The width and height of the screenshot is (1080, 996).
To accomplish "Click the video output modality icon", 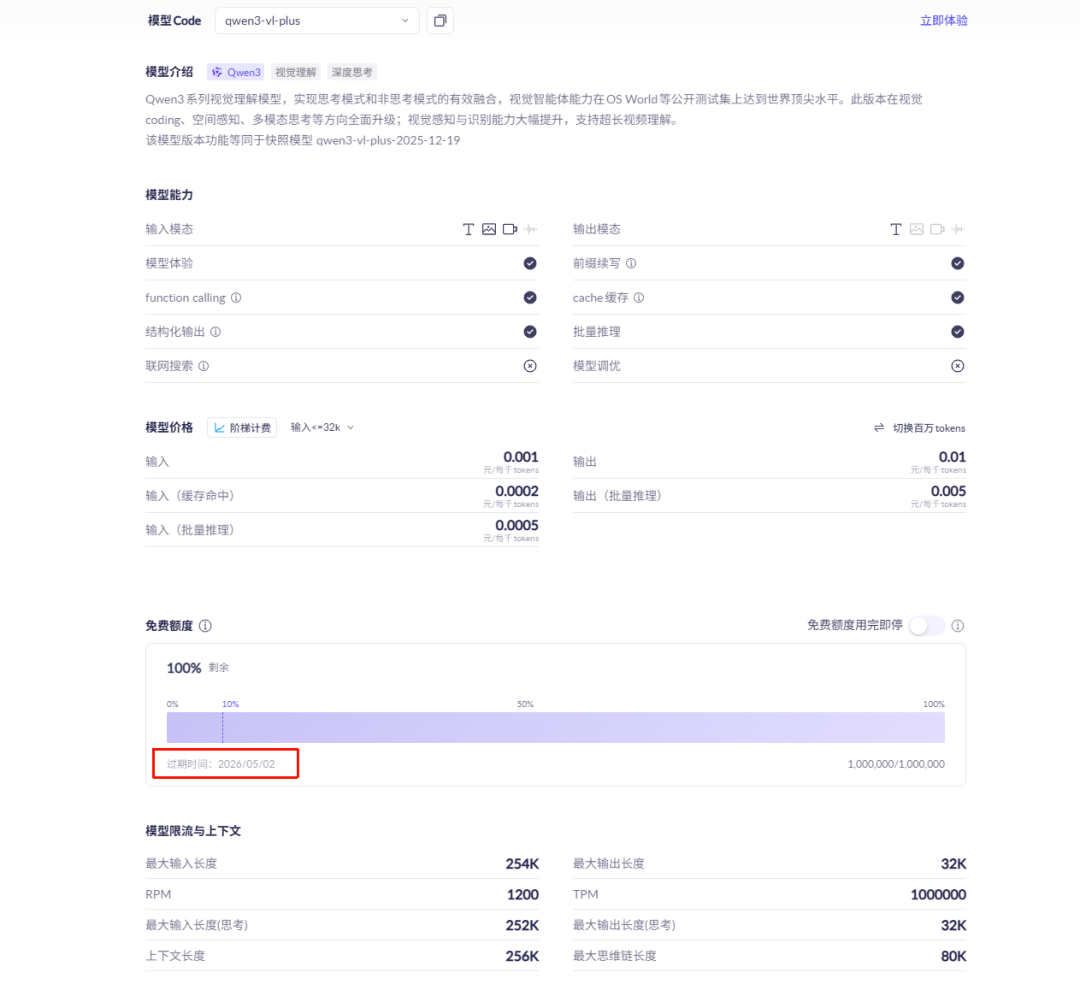I will (x=937, y=229).
